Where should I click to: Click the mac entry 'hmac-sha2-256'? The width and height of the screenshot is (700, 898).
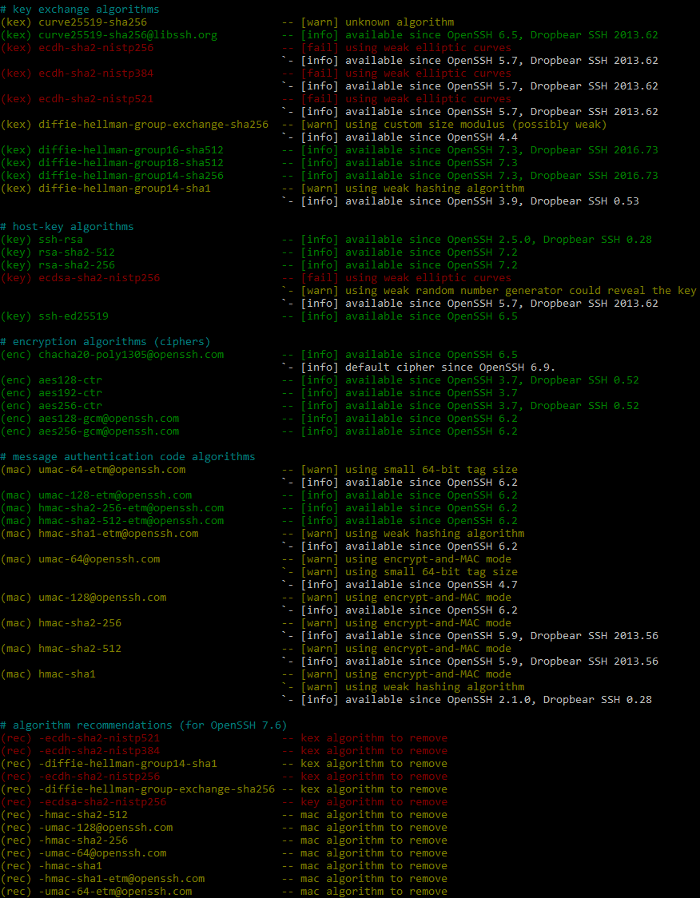pos(80,623)
